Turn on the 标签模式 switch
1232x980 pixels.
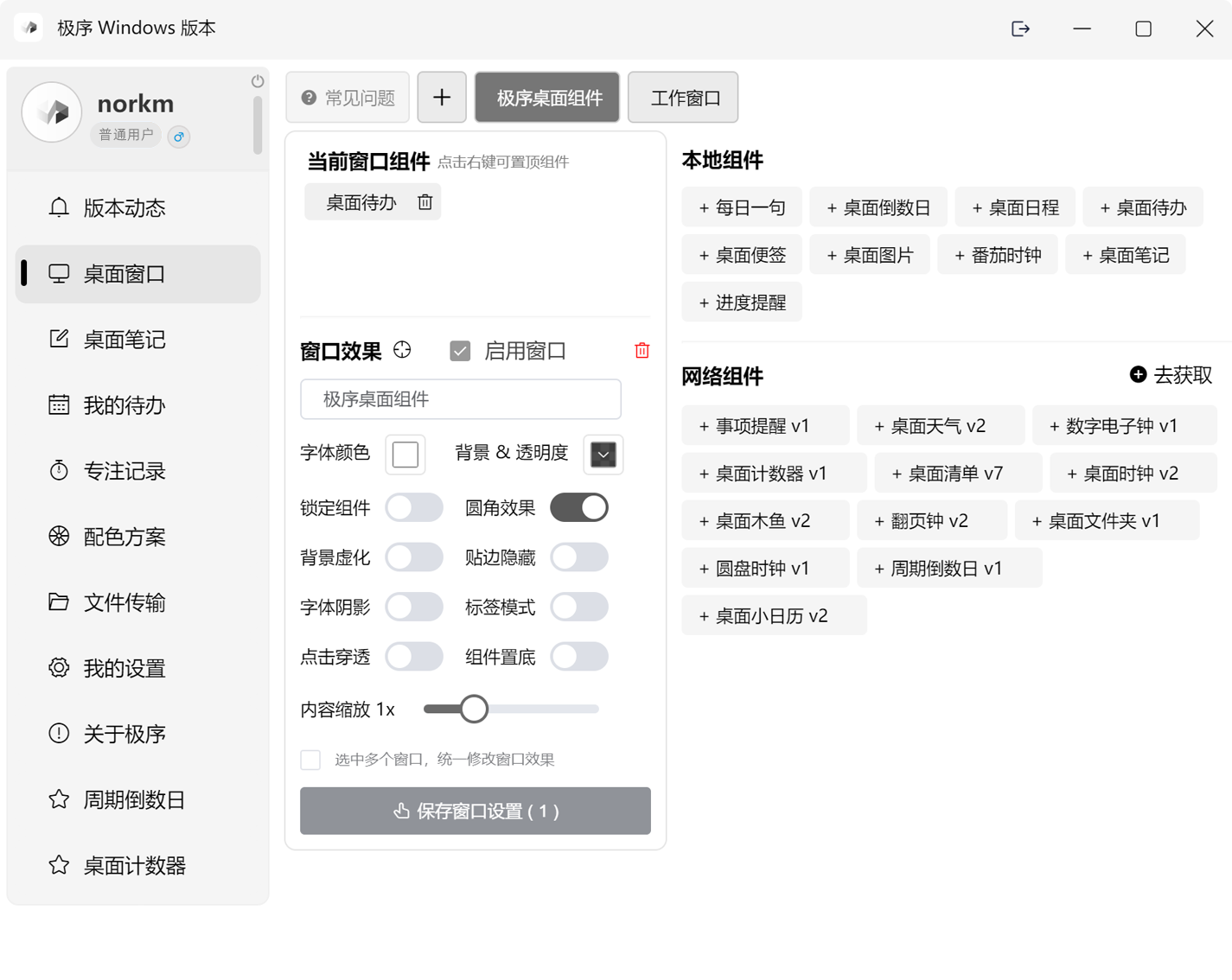(579, 607)
